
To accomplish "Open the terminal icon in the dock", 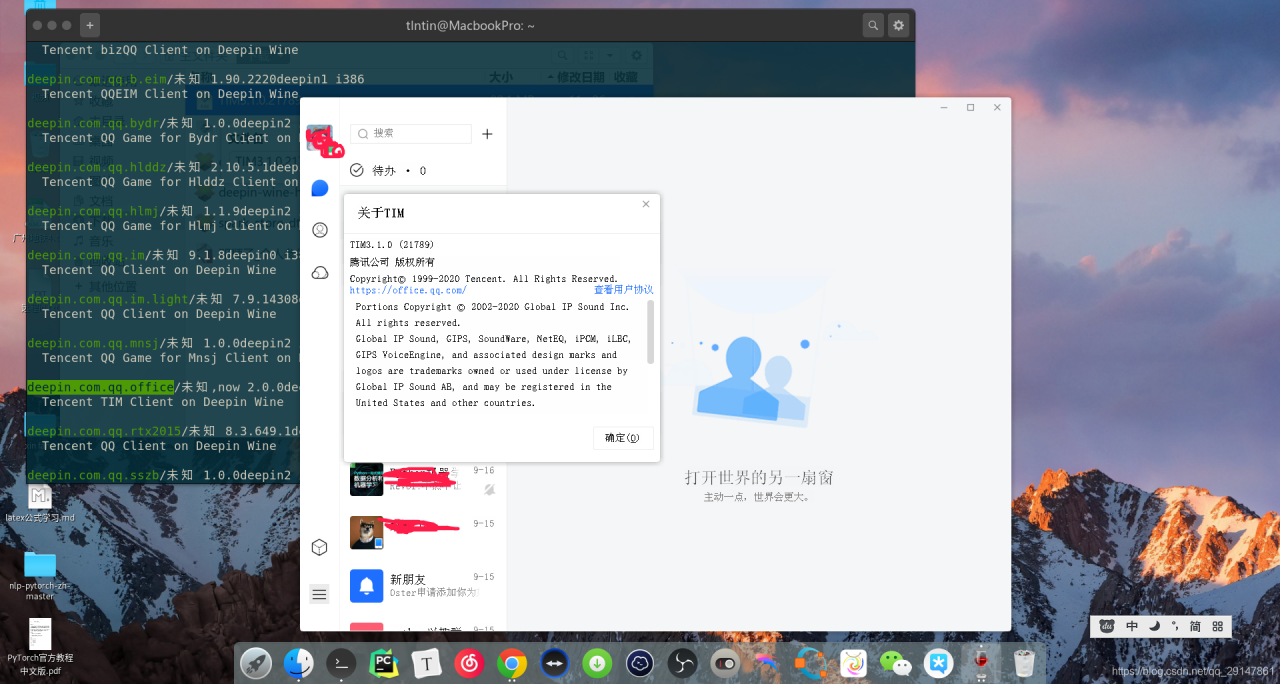I will (341, 662).
